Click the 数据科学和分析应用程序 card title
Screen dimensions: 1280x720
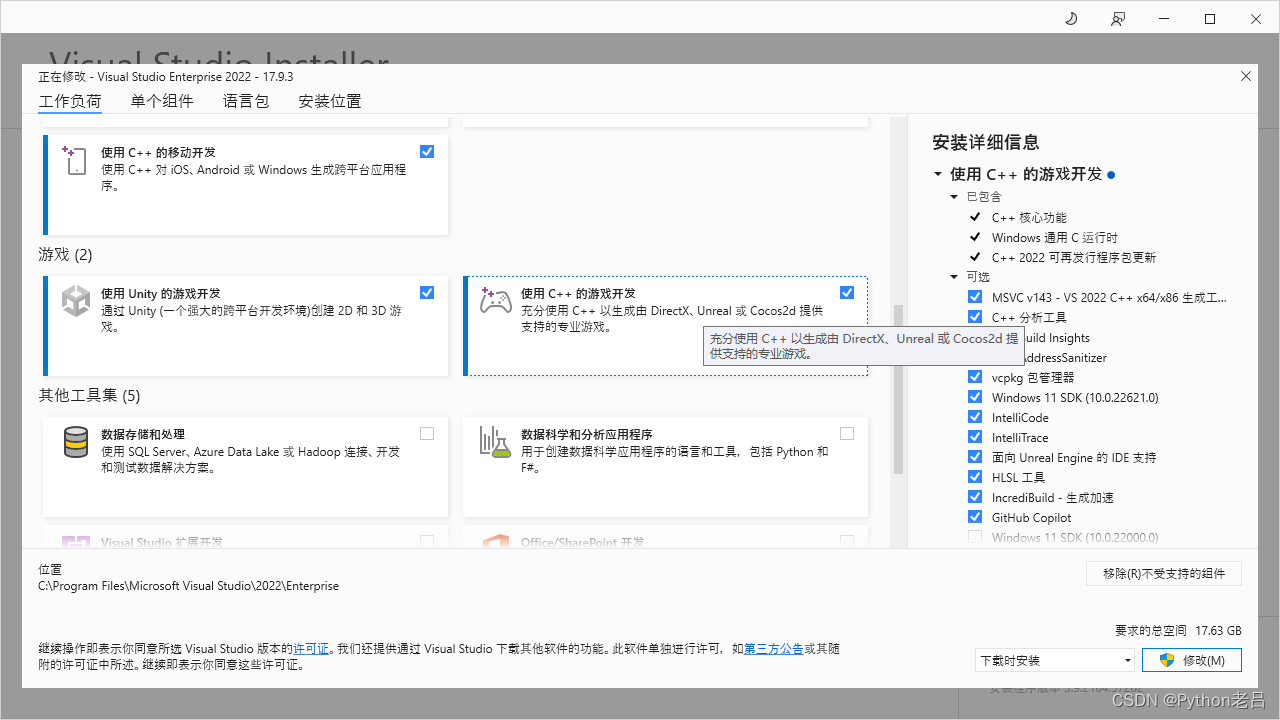click(x=587, y=435)
